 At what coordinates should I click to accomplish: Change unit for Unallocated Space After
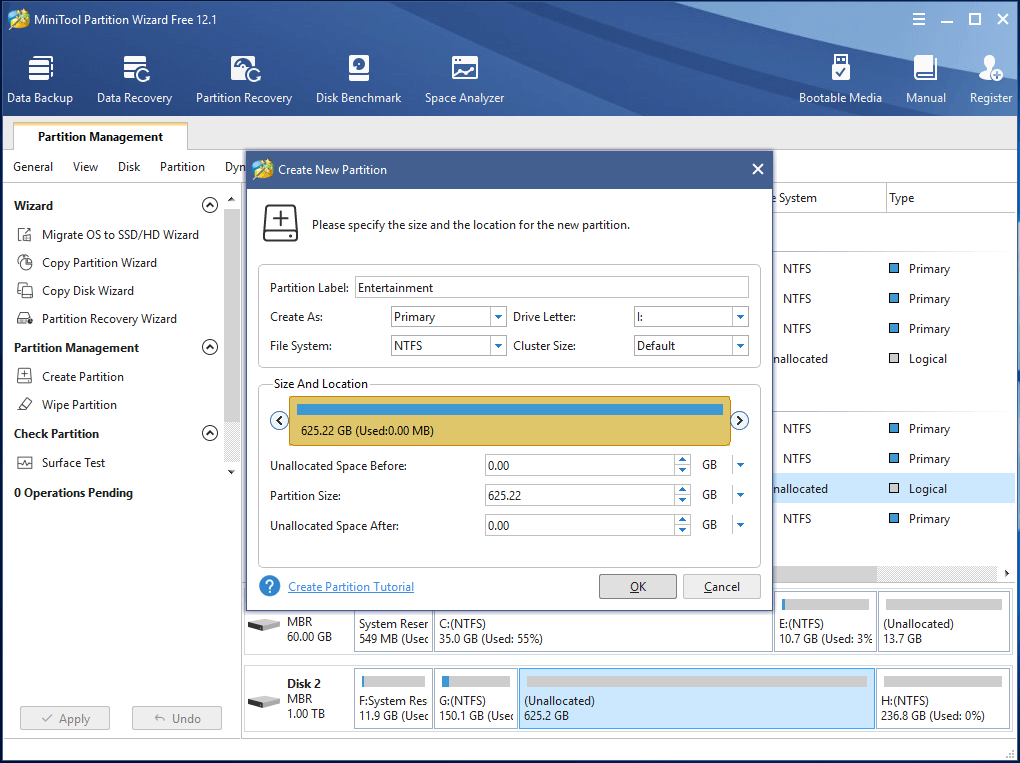pyautogui.click(x=740, y=525)
